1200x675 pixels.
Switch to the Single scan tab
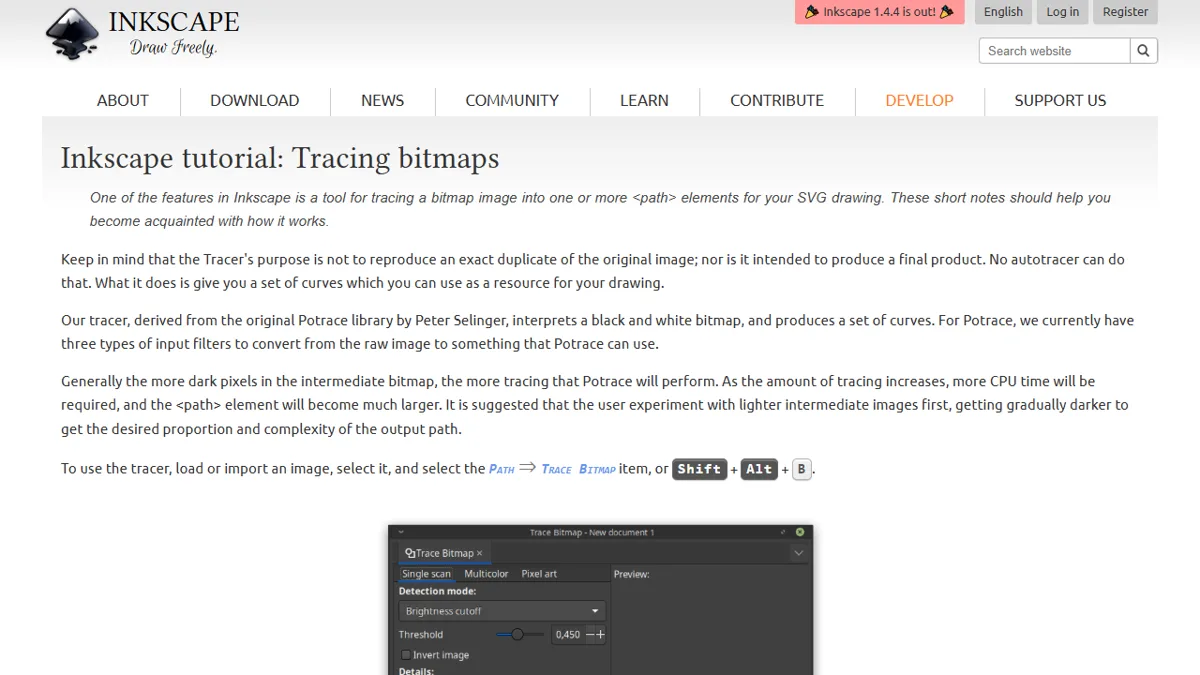426,574
